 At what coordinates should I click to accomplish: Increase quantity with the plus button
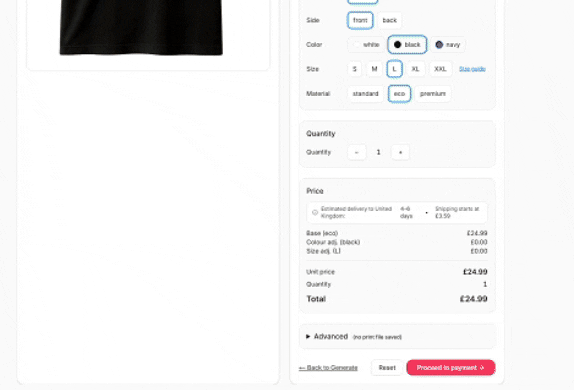click(x=400, y=152)
